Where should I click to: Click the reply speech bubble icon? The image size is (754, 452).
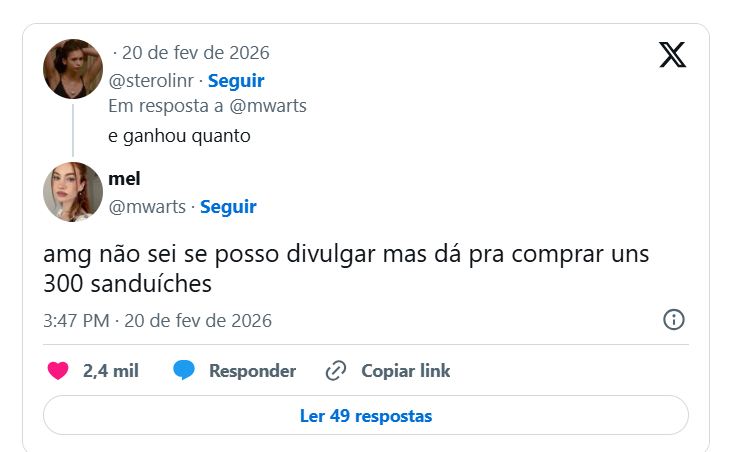point(183,371)
